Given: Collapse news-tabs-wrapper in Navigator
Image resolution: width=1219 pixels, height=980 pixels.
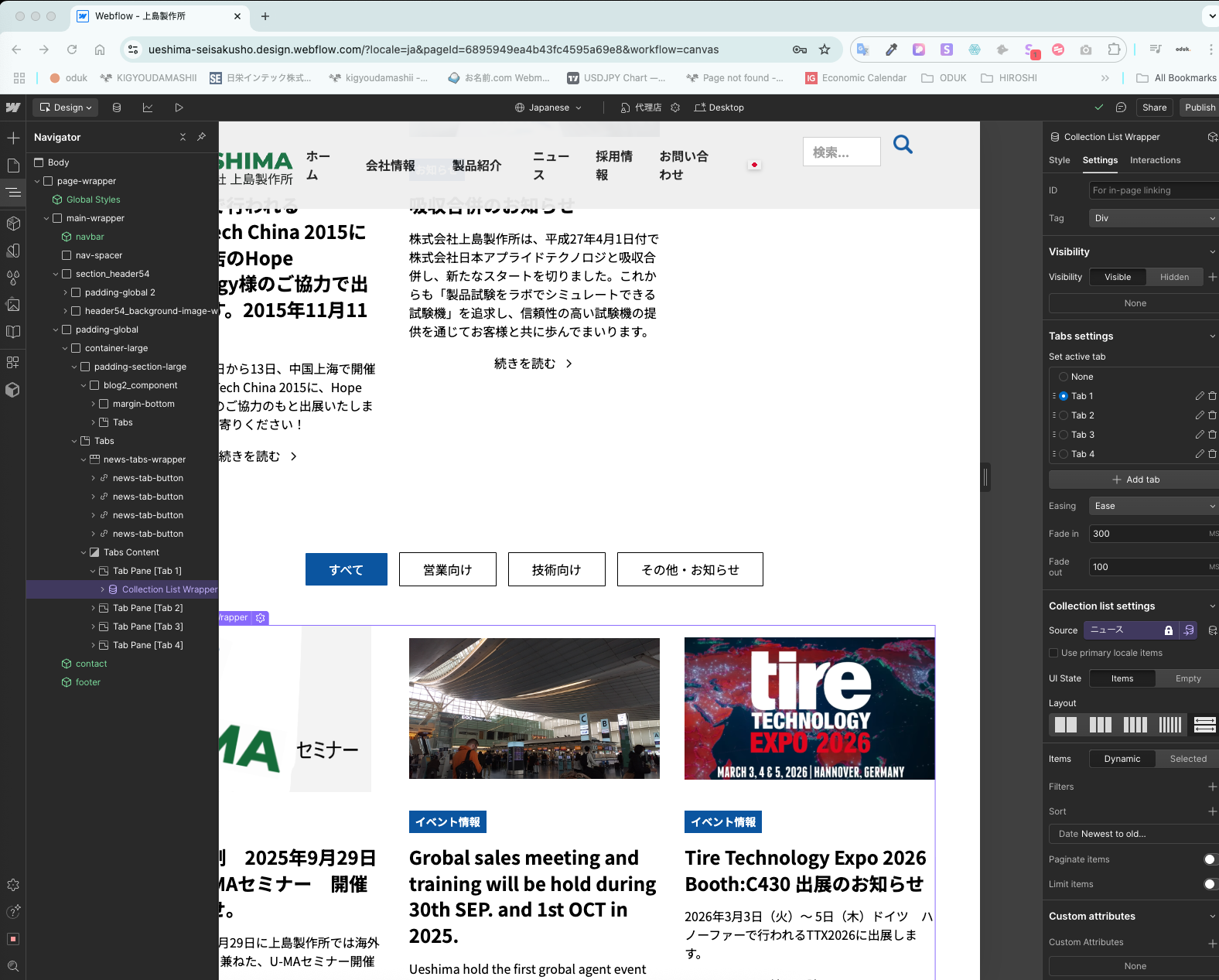Looking at the screenshot, I should [x=84, y=459].
